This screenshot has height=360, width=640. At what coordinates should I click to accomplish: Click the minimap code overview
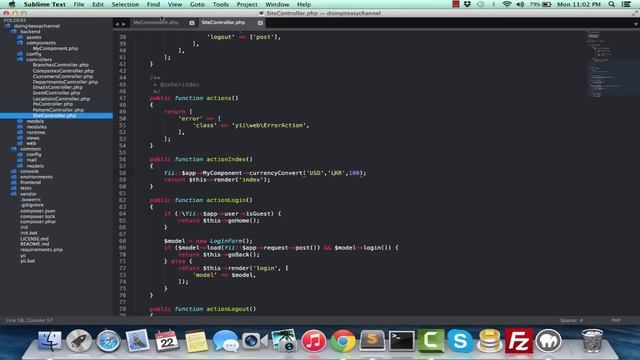(604, 63)
